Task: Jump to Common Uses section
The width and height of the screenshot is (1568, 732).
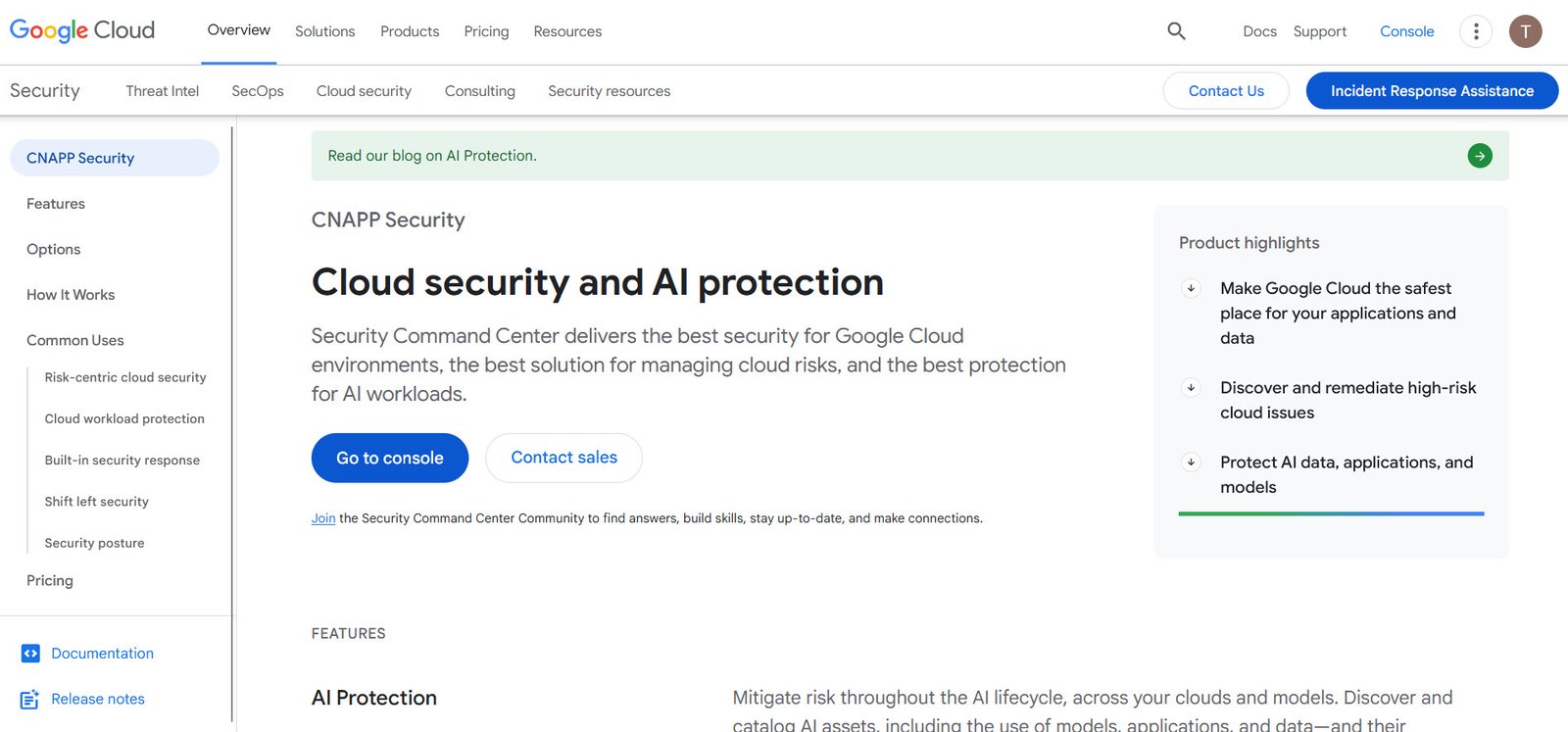Action: click(75, 340)
